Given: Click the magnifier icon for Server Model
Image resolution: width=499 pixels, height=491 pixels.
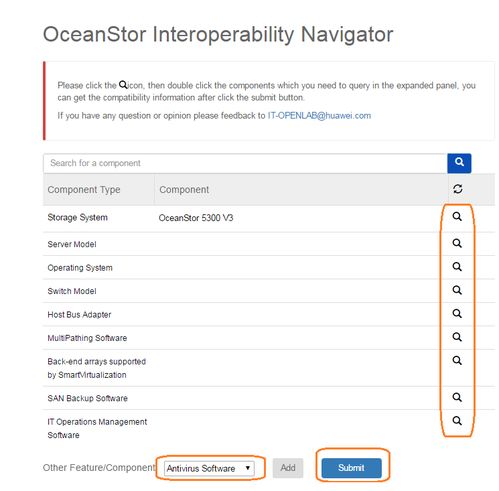Looking at the screenshot, I should (457, 243).
